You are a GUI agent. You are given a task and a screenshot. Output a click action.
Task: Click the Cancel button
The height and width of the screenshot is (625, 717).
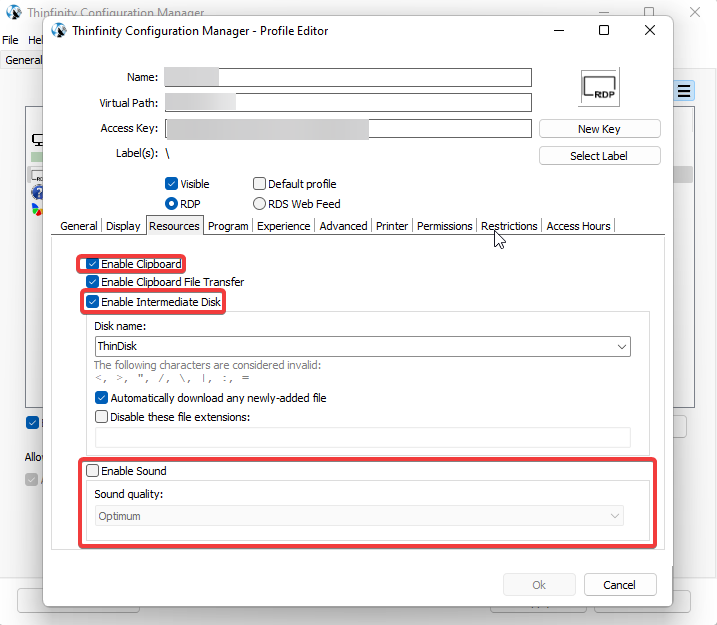(620, 585)
